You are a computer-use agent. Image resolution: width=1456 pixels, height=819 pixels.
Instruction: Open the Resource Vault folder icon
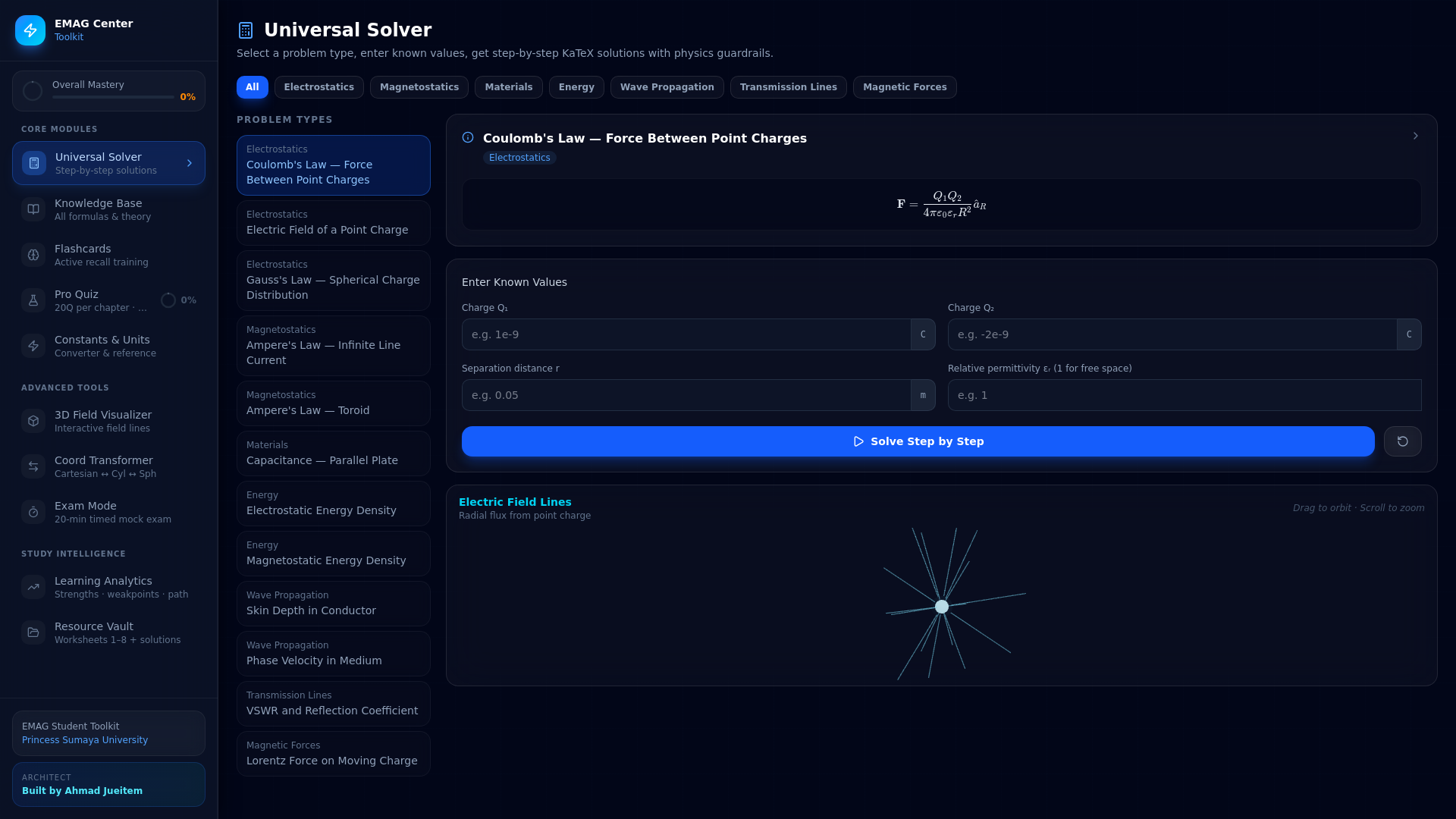click(33, 632)
